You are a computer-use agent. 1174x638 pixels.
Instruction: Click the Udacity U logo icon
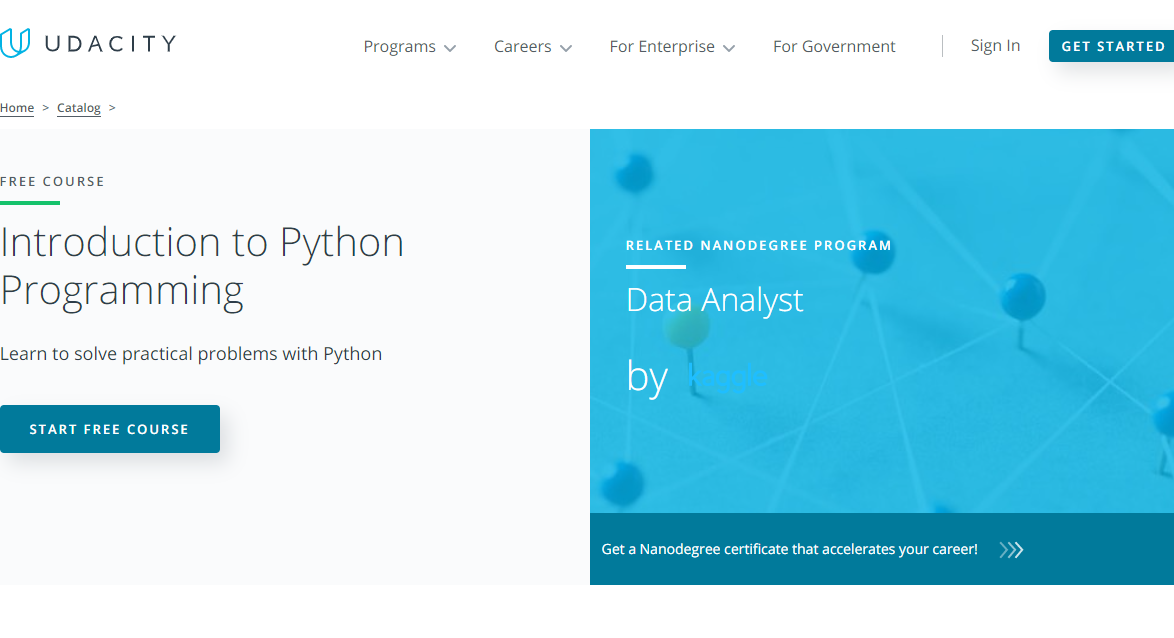(x=15, y=43)
